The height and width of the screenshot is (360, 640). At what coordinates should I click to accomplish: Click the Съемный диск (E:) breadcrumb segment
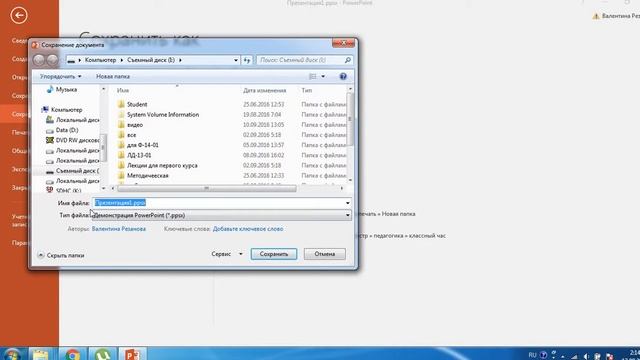tap(151, 60)
